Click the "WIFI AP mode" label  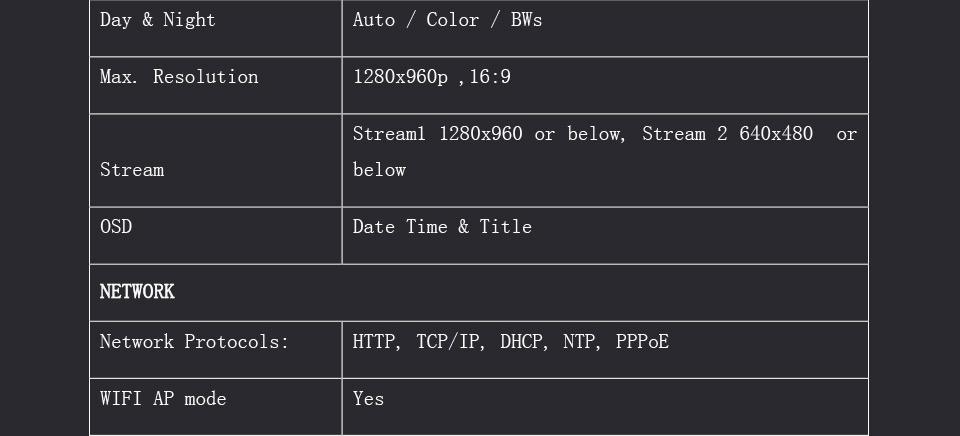(163, 399)
